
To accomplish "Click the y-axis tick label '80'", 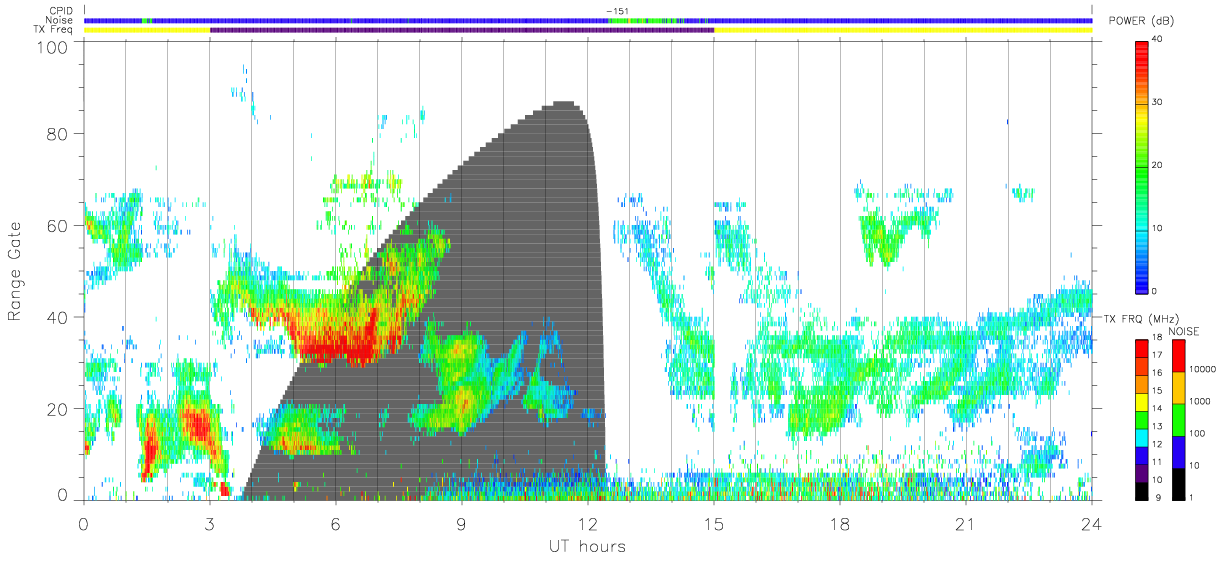I will 59,133.
